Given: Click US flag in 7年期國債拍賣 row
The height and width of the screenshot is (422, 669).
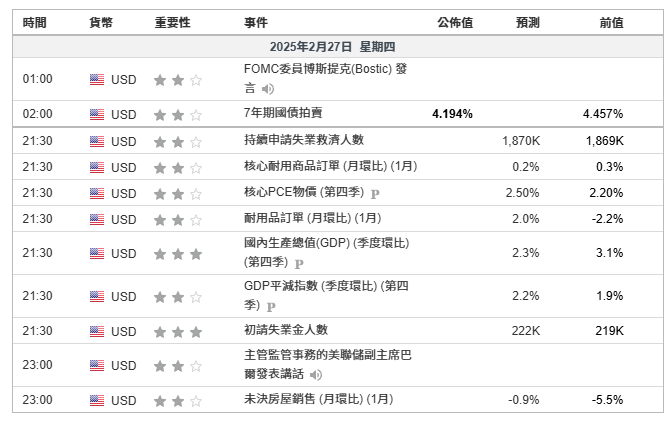Looking at the screenshot, I should point(97,114).
